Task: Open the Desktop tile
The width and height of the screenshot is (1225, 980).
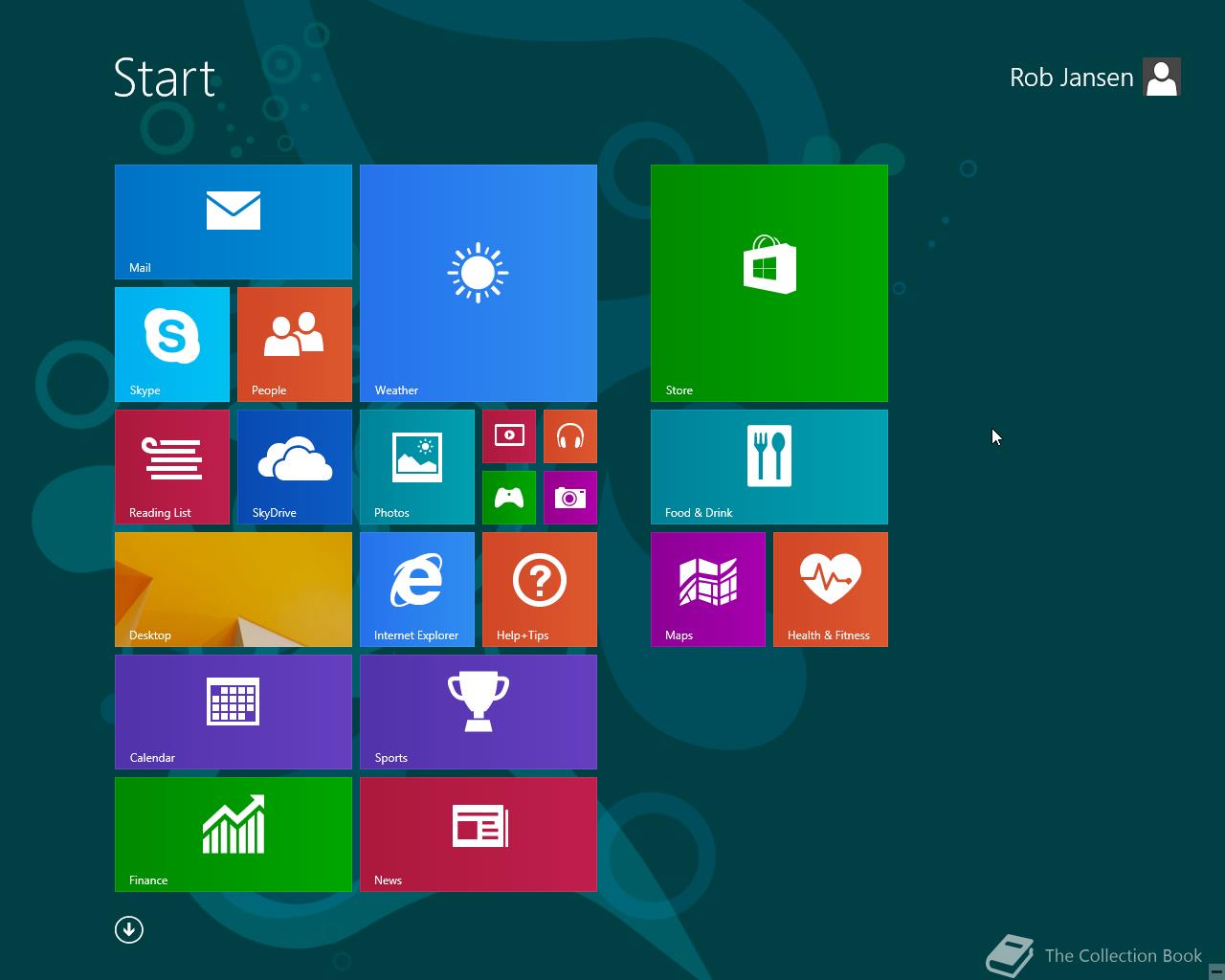Action: coord(234,590)
